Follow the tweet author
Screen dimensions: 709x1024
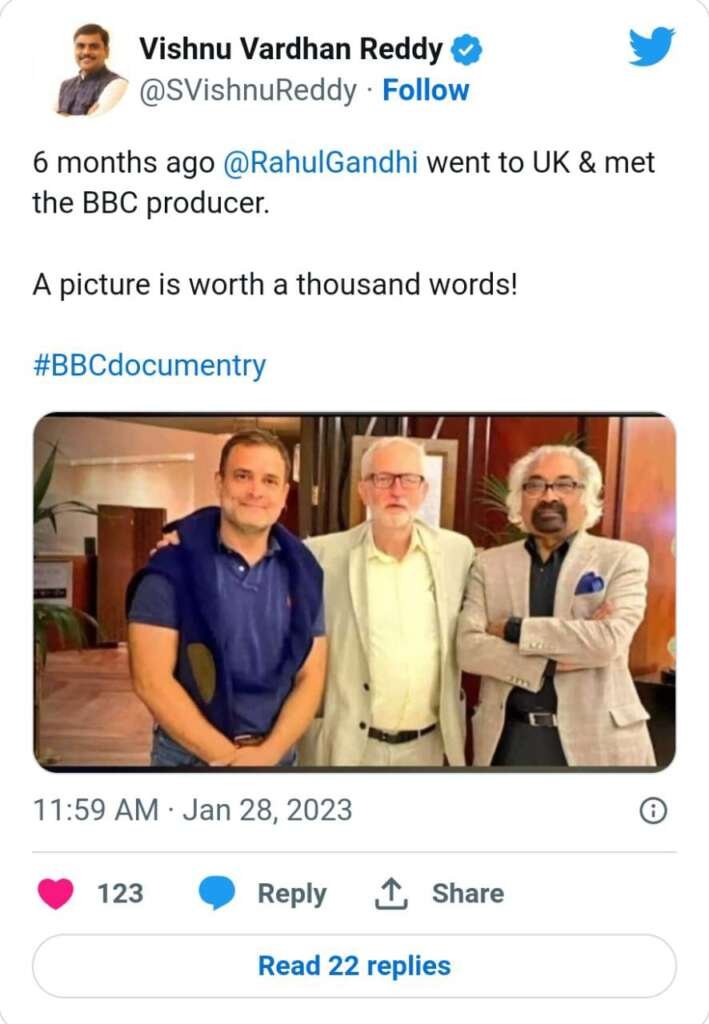pyautogui.click(x=426, y=90)
